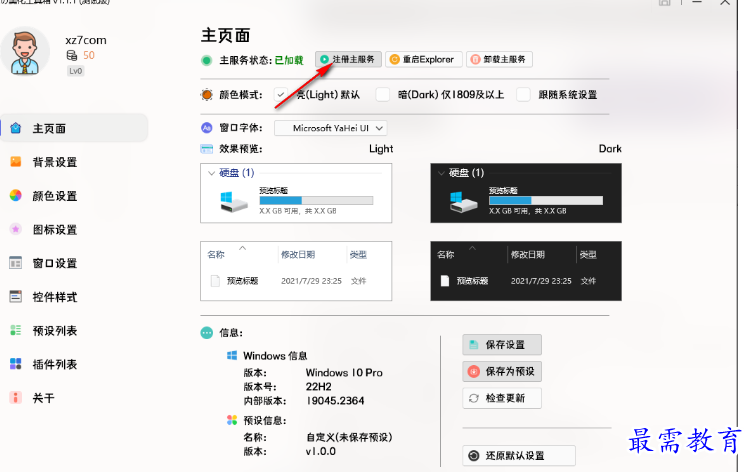Click 名称 column header in Light preview
Image resolution: width=750 pixels, height=472 pixels.
(216, 254)
